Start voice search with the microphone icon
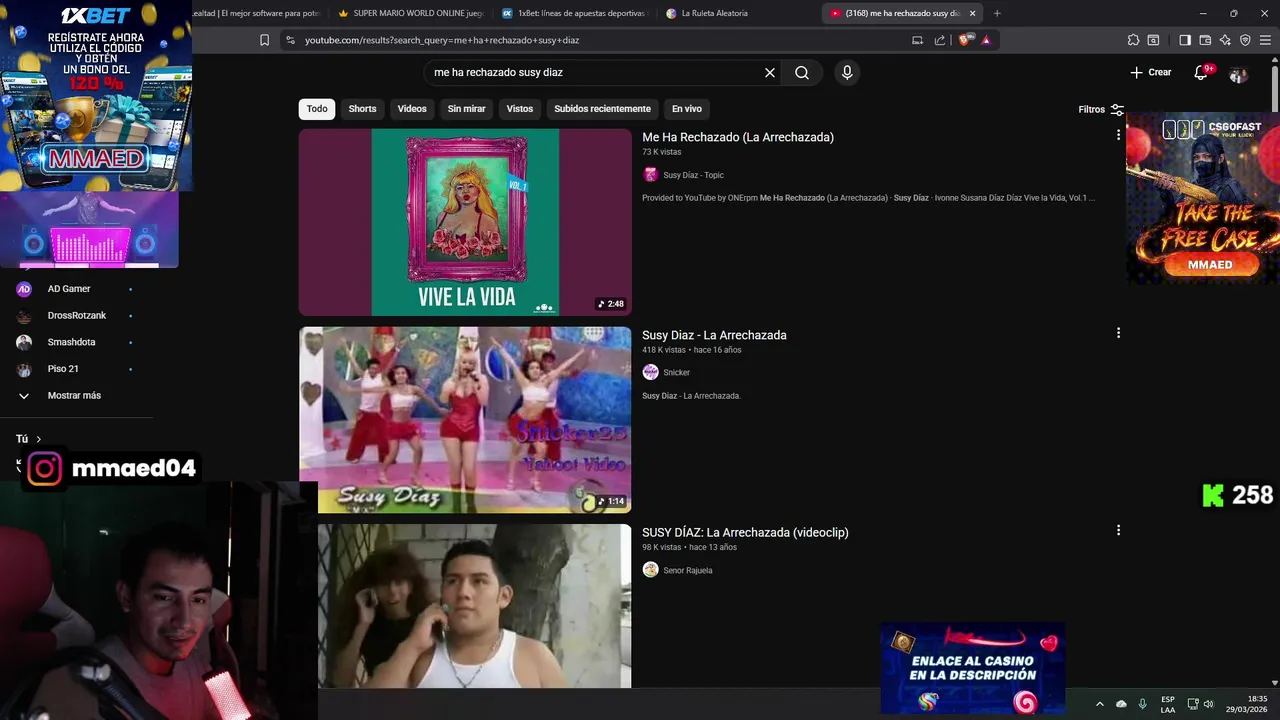The width and height of the screenshot is (1280, 720). click(x=847, y=72)
